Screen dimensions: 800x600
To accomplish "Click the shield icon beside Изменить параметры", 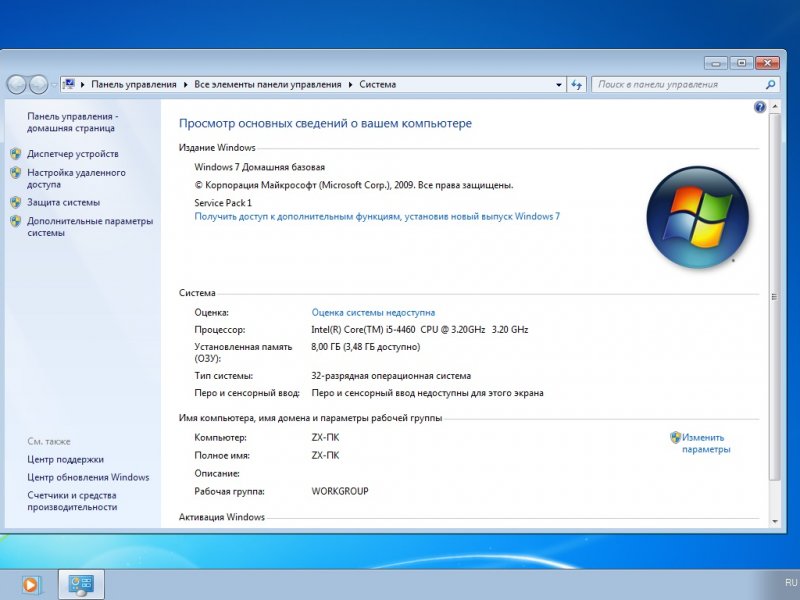I will click(676, 438).
